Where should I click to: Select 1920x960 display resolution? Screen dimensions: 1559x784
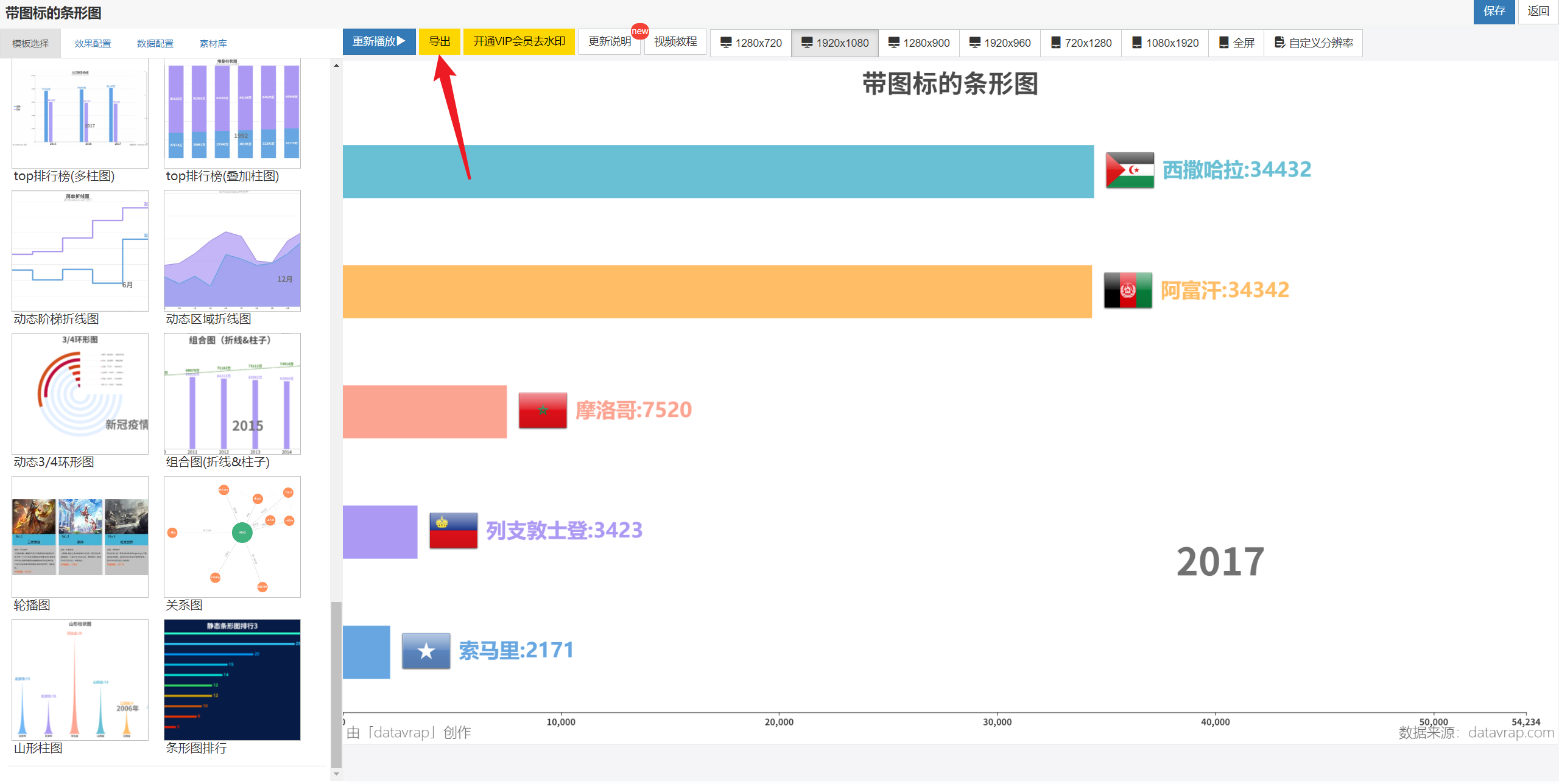(999, 43)
